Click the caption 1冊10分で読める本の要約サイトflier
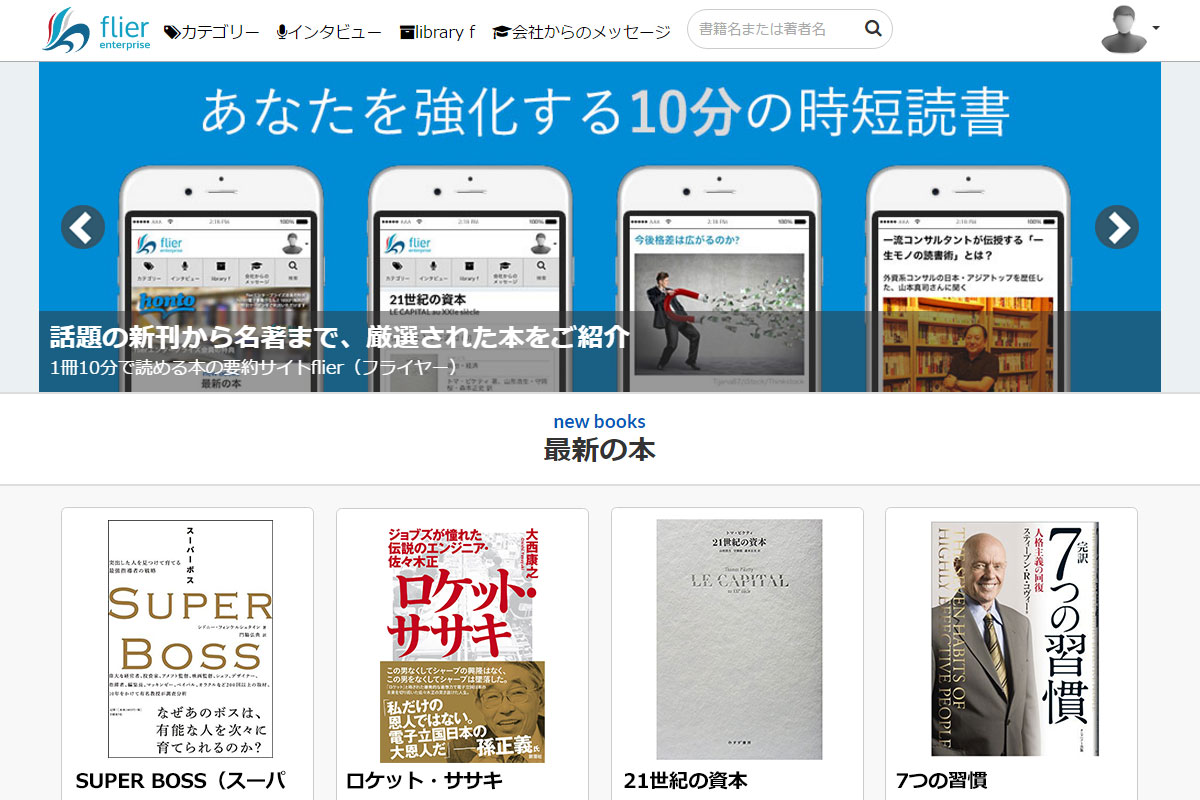 253,366
